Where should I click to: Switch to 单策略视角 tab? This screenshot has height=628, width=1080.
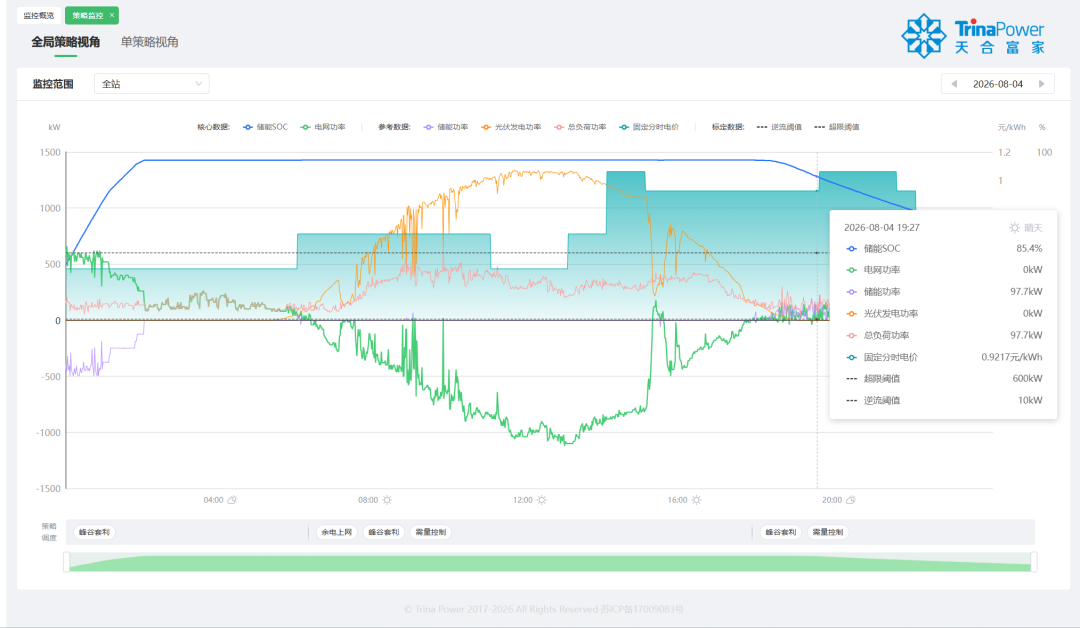(149, 42)
